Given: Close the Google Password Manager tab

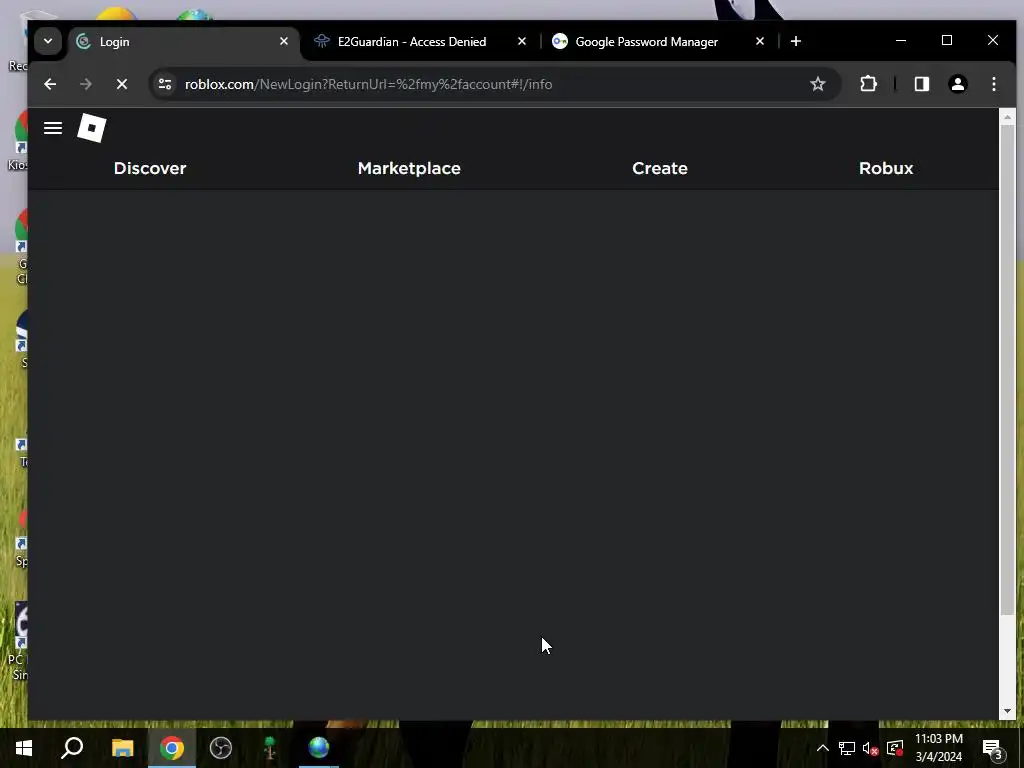Looking at the screenshot, I should [x=760, y=41].
